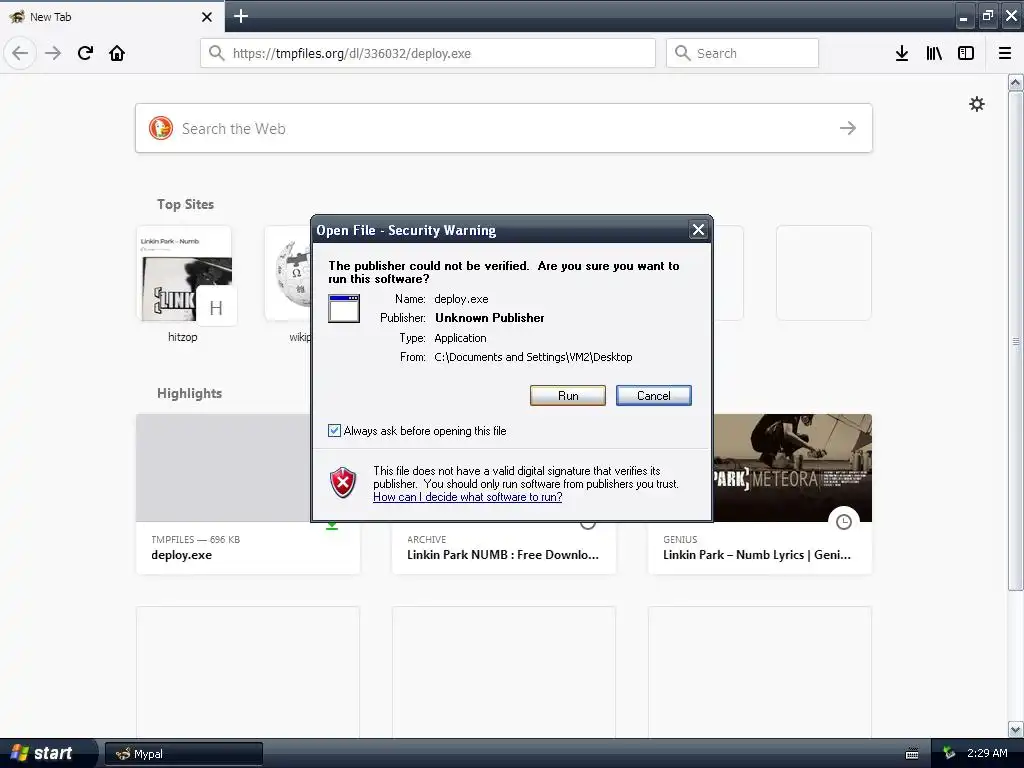Image resolution: width=1024 pixels, height=768 pixels.
Task: Go back with the browser back arrow
Action: 20,53
